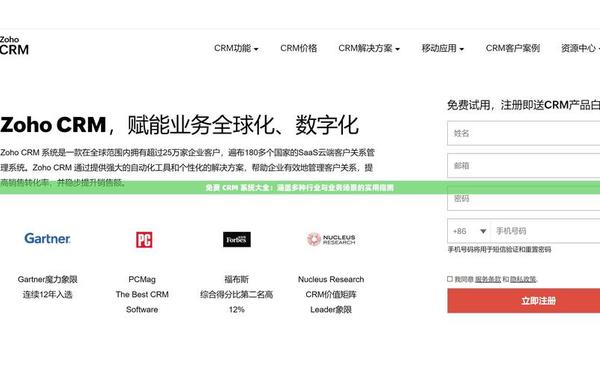Click the Gartner魔力象限 text

pyautogui.click(x=47, y=279)
